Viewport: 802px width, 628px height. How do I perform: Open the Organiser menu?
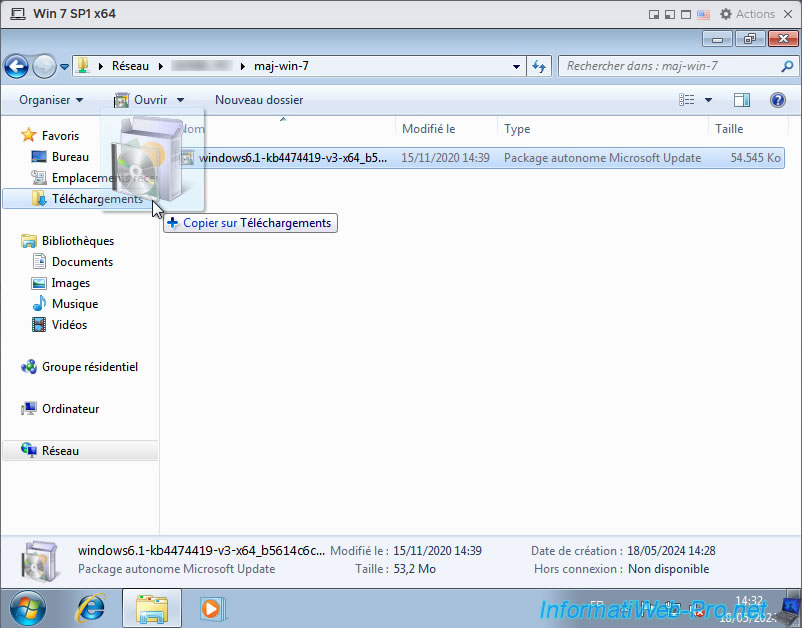51,100
